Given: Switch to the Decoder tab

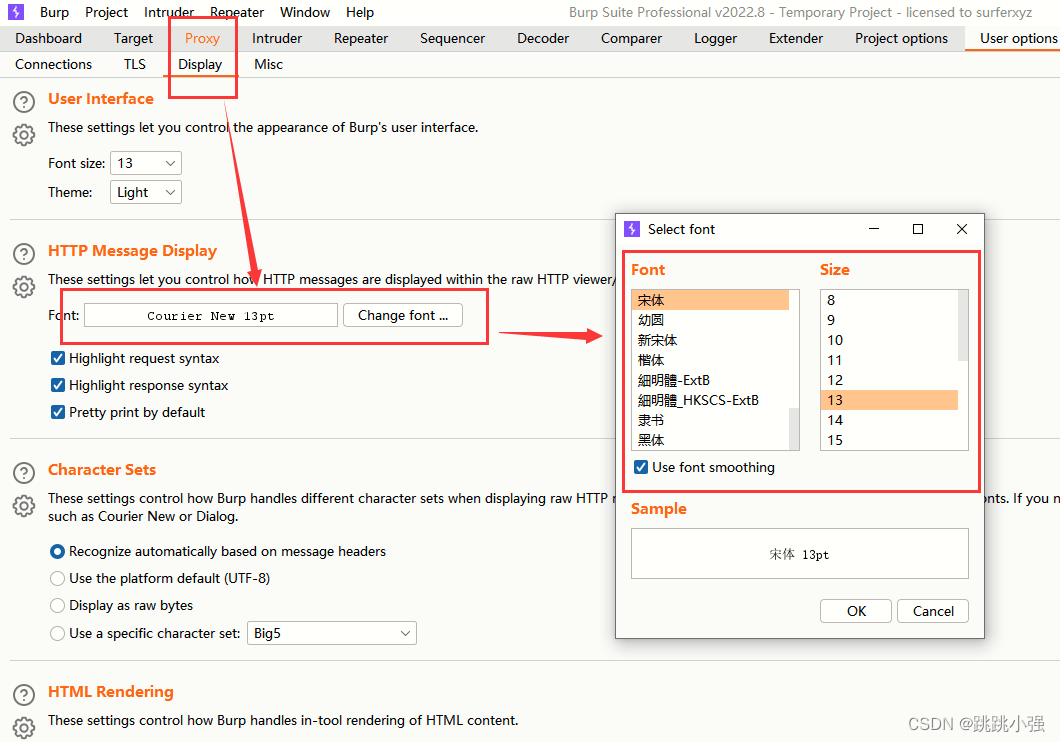Looking at the screenshot, I should (543, 39).
